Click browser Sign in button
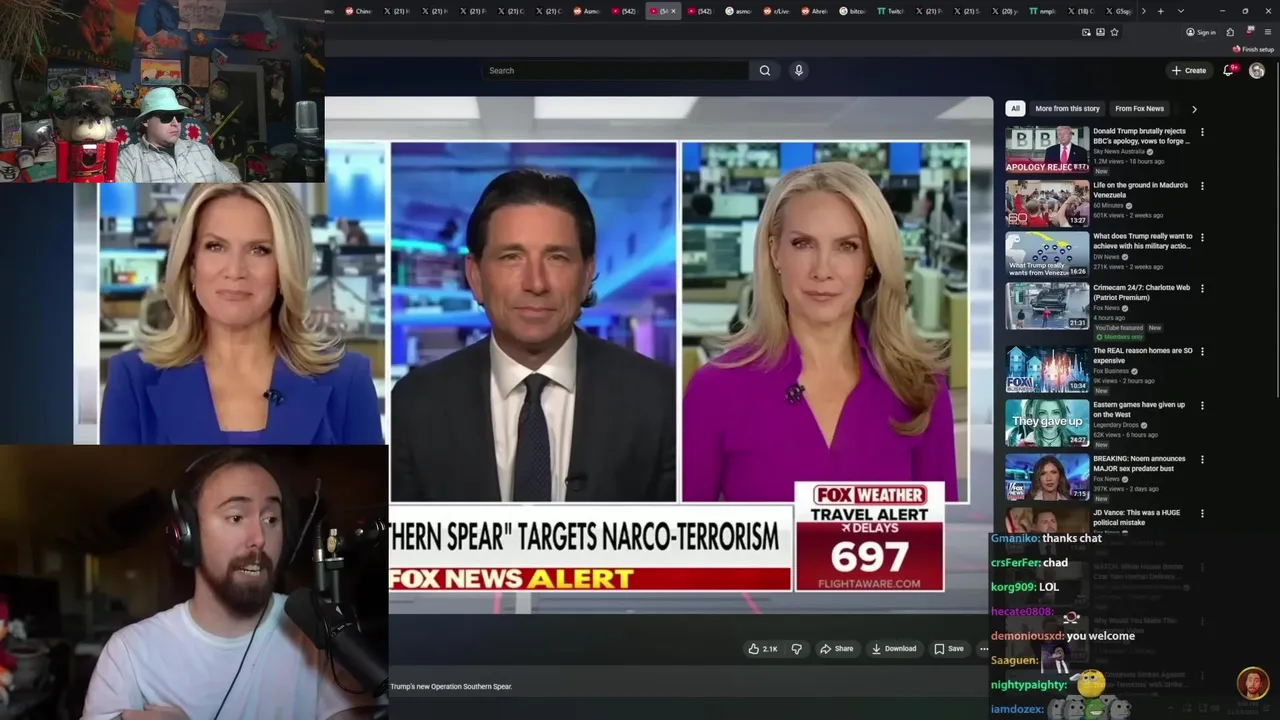The height and width of the screenshot is (720, 1280). [x=1201, y=32]
